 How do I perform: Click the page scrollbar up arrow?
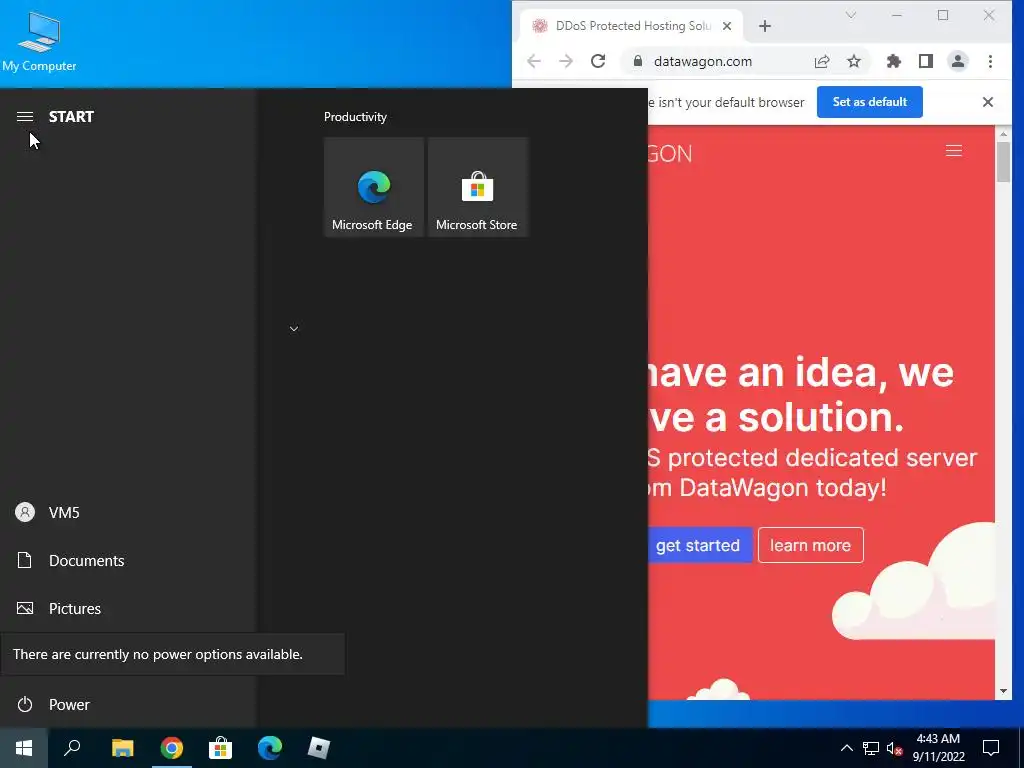tap(1003, 134)
